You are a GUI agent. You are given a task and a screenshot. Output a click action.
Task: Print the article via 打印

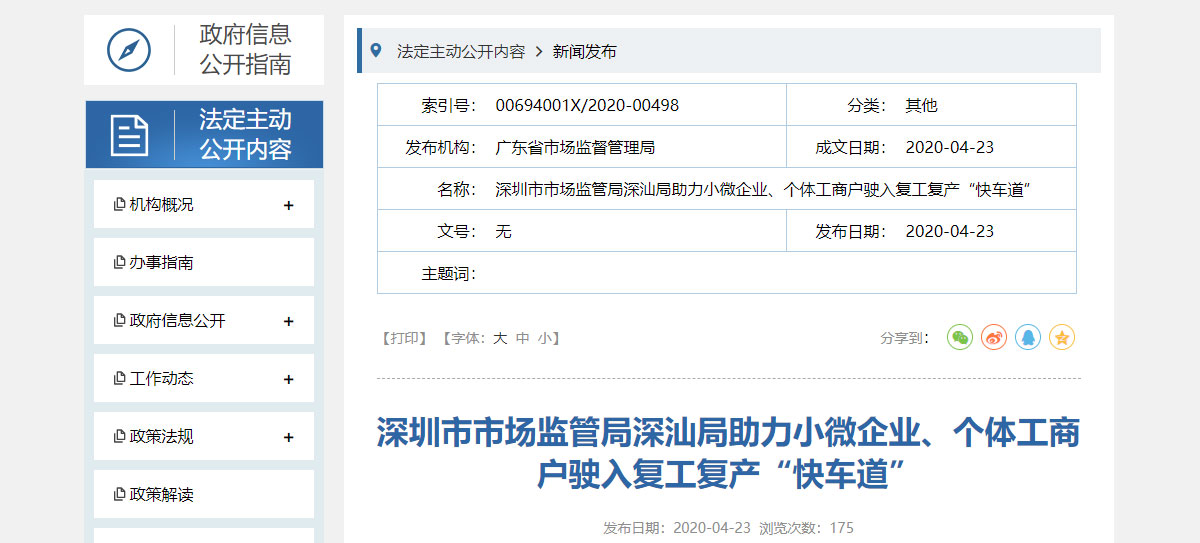[x=404, y=338]
